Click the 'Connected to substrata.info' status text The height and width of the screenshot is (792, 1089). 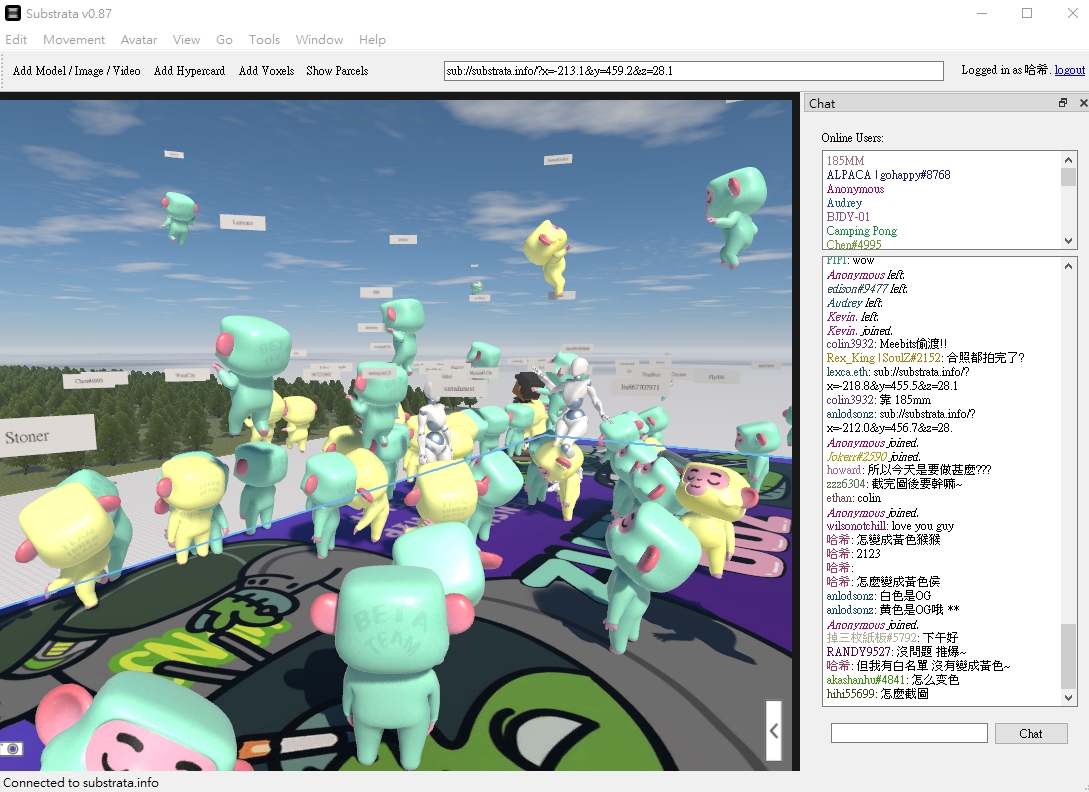coord(81,782)
